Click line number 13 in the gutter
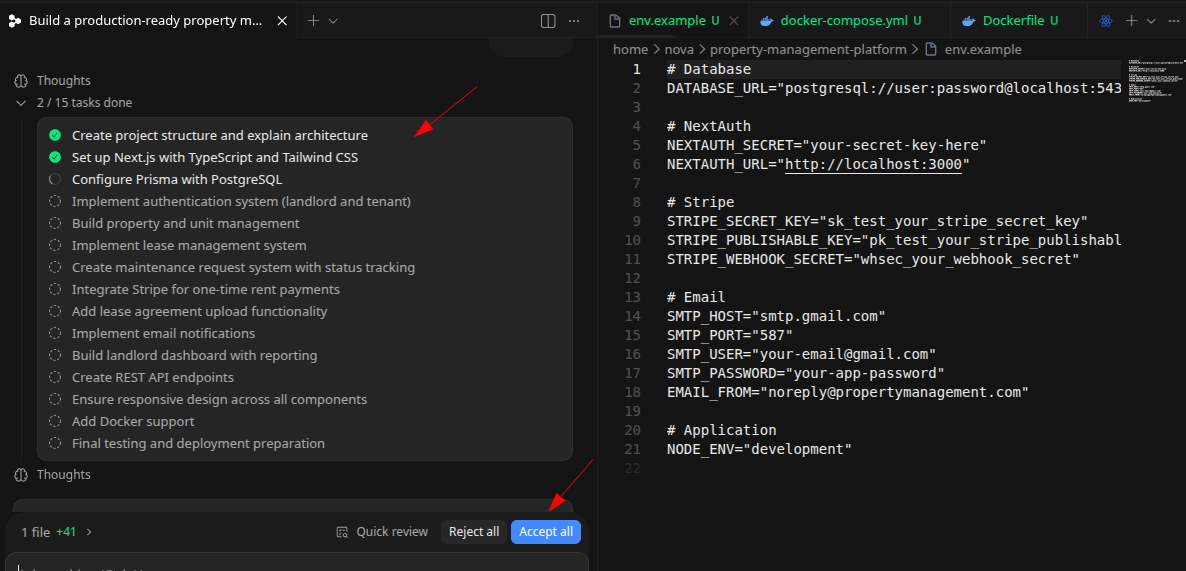Screen dimensions: 1186x571 (632, 296)
